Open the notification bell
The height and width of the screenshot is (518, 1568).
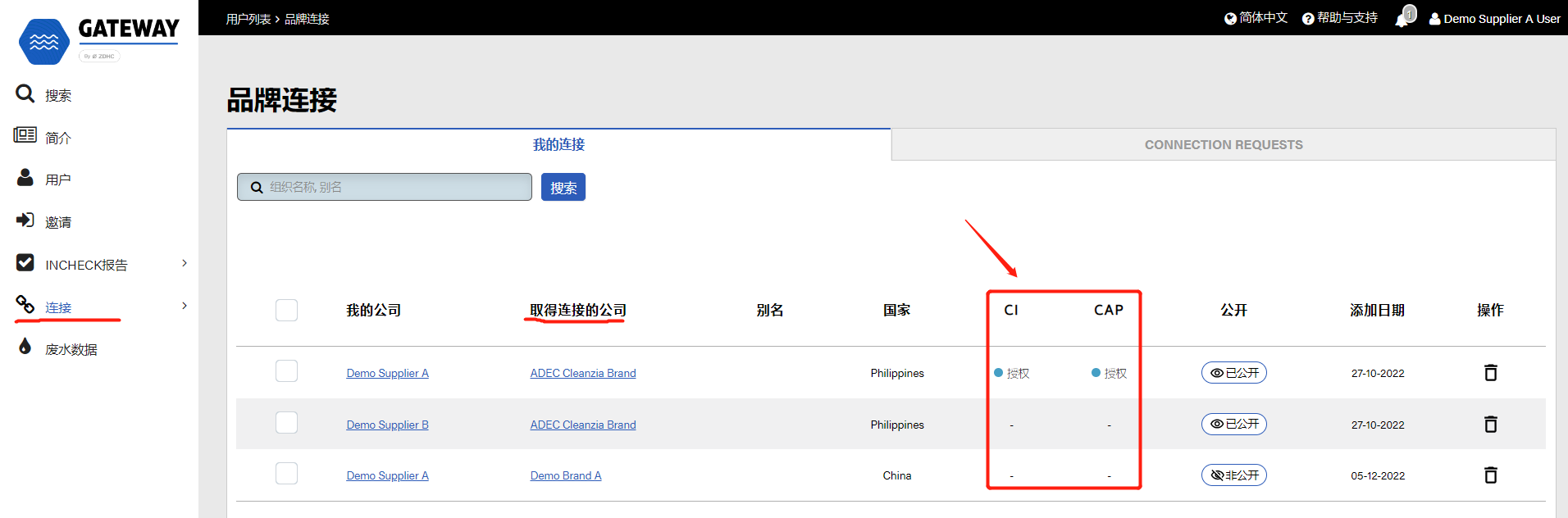(x=1403, y=18)
